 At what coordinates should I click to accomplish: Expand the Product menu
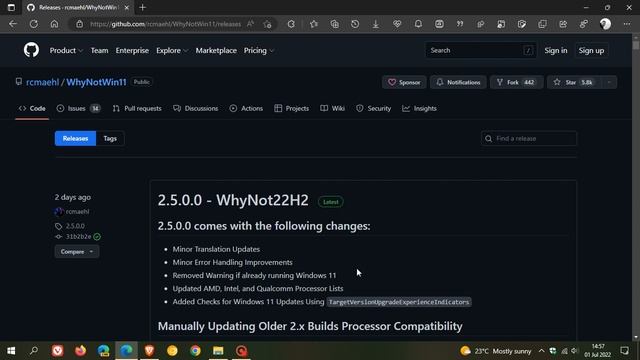(x=66, y=51)
